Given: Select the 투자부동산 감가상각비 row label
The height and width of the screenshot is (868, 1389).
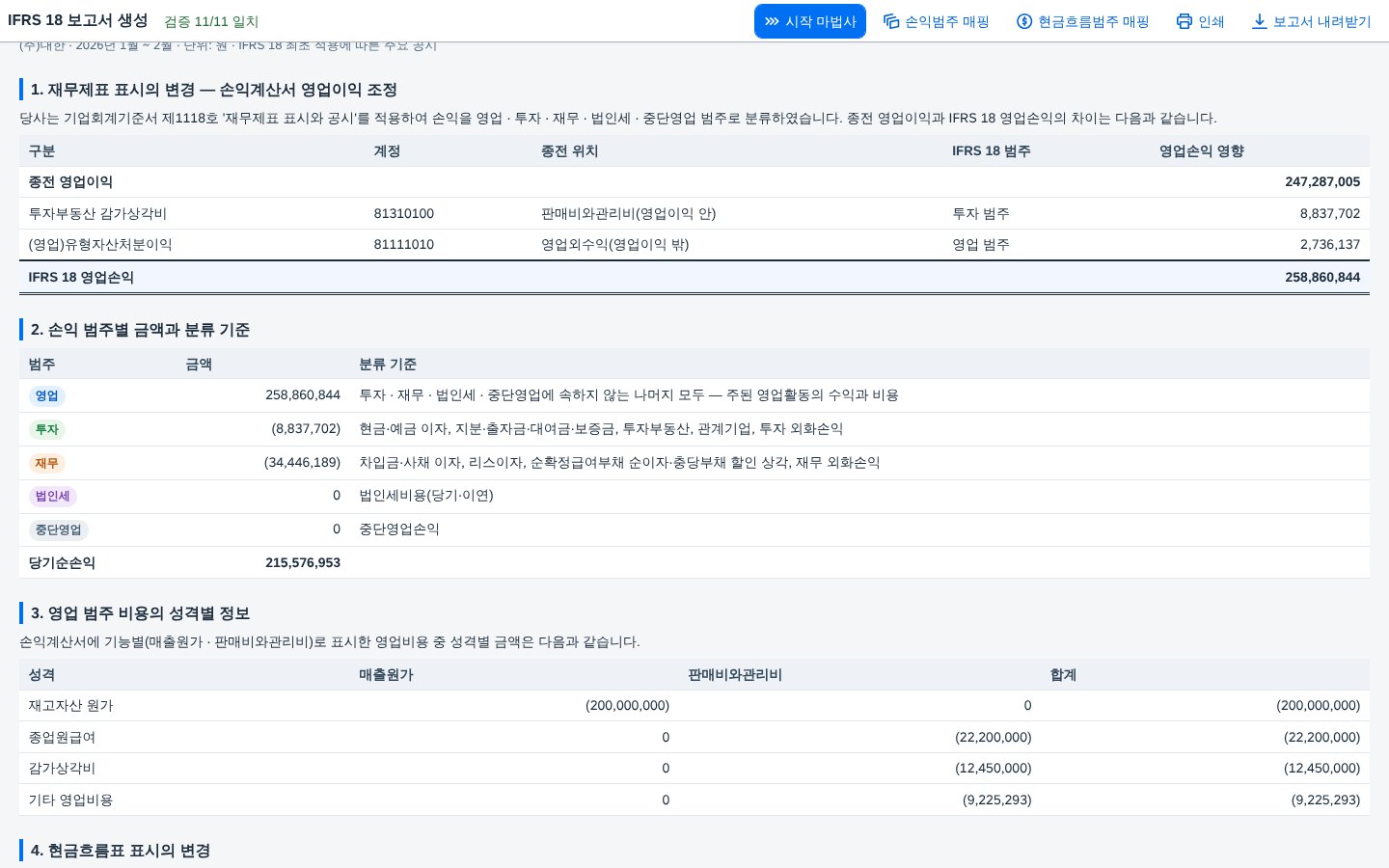Looking at the screenshot, I should [97, 213].
